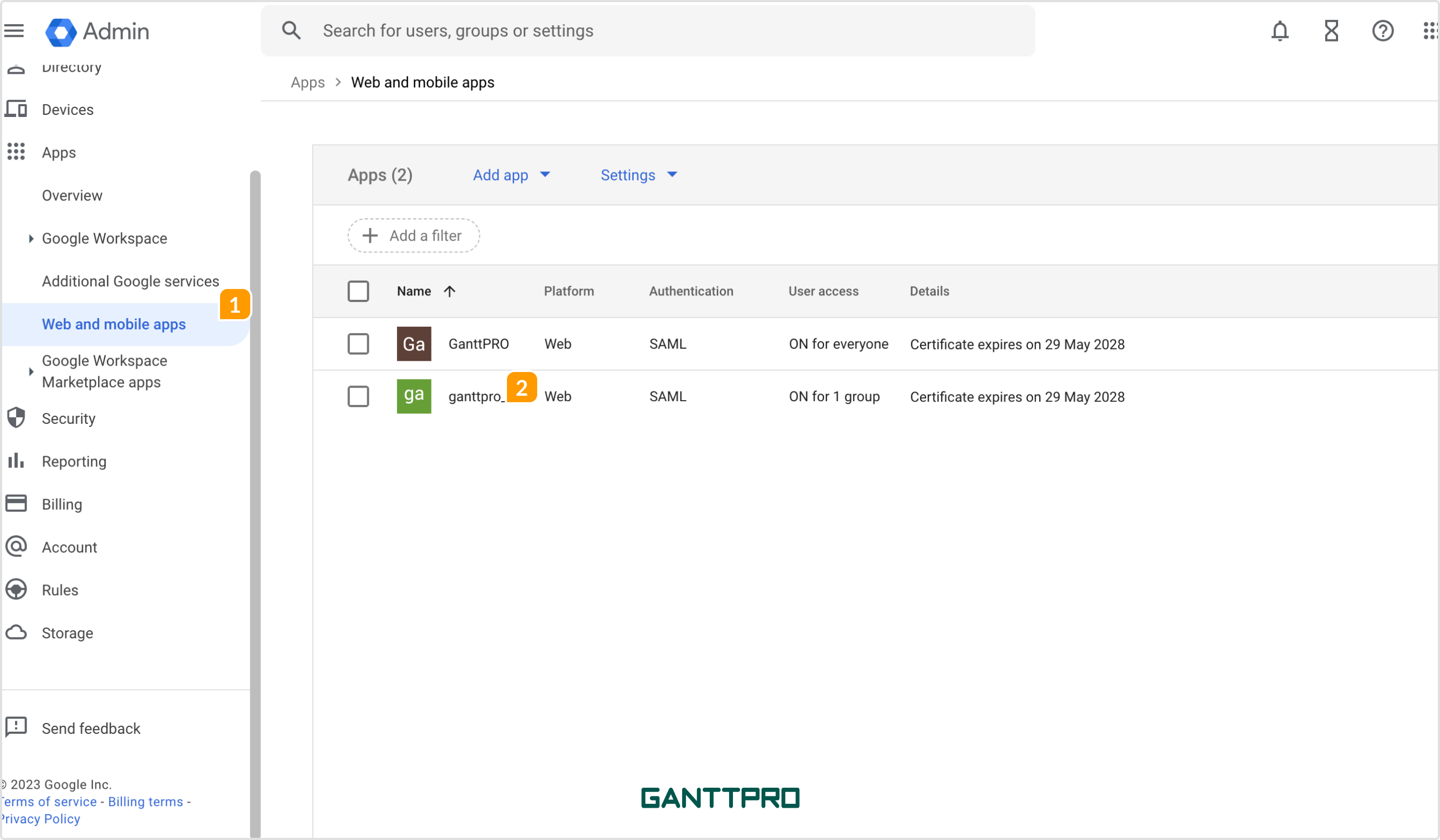The width and height of the screenshot is (1440, 840).
Task: Open the Google apps grid launcher
Action: coord(1430,31)
